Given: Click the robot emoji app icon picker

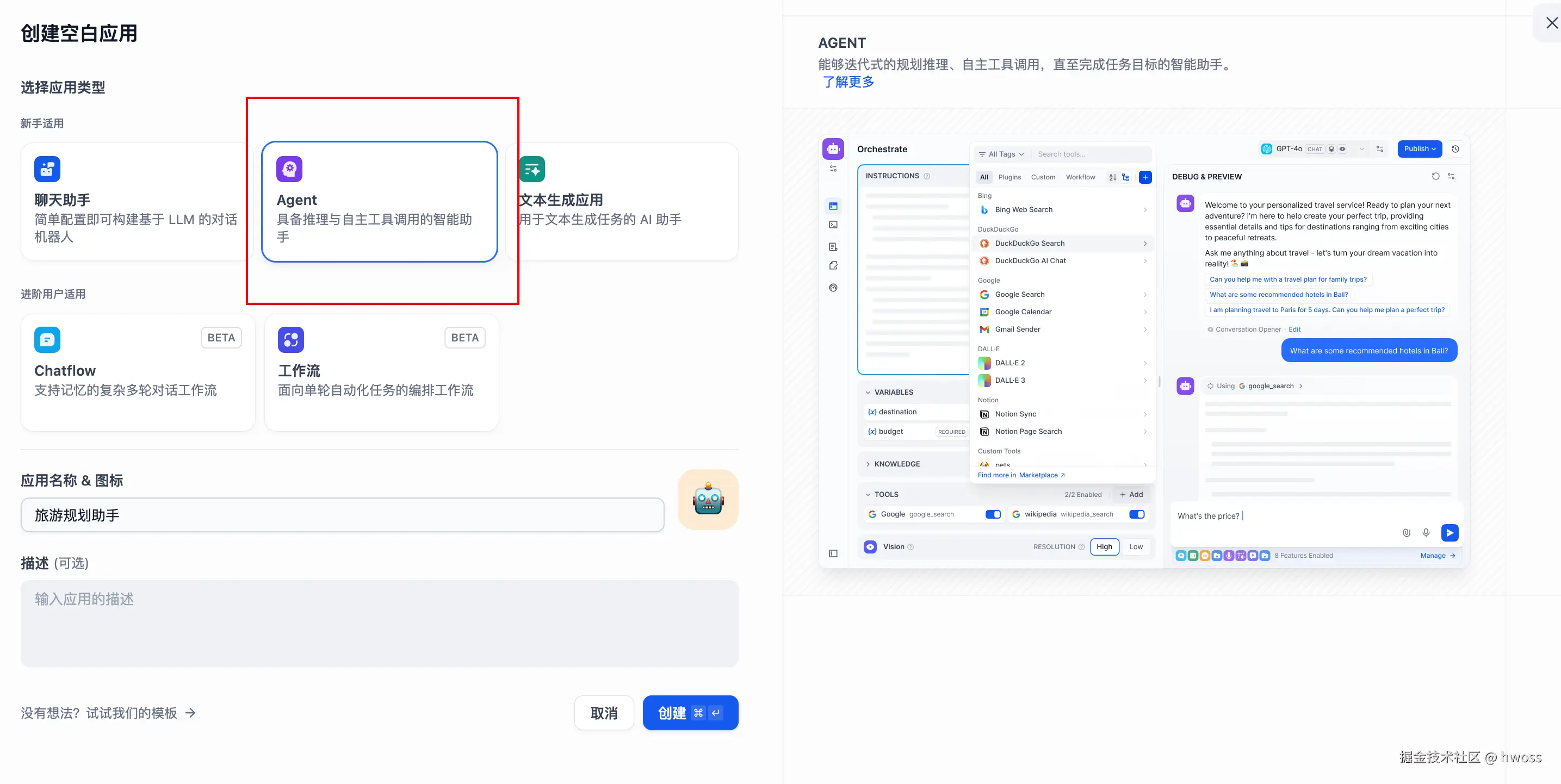Looking at the screenshot, I should point(708,500).
